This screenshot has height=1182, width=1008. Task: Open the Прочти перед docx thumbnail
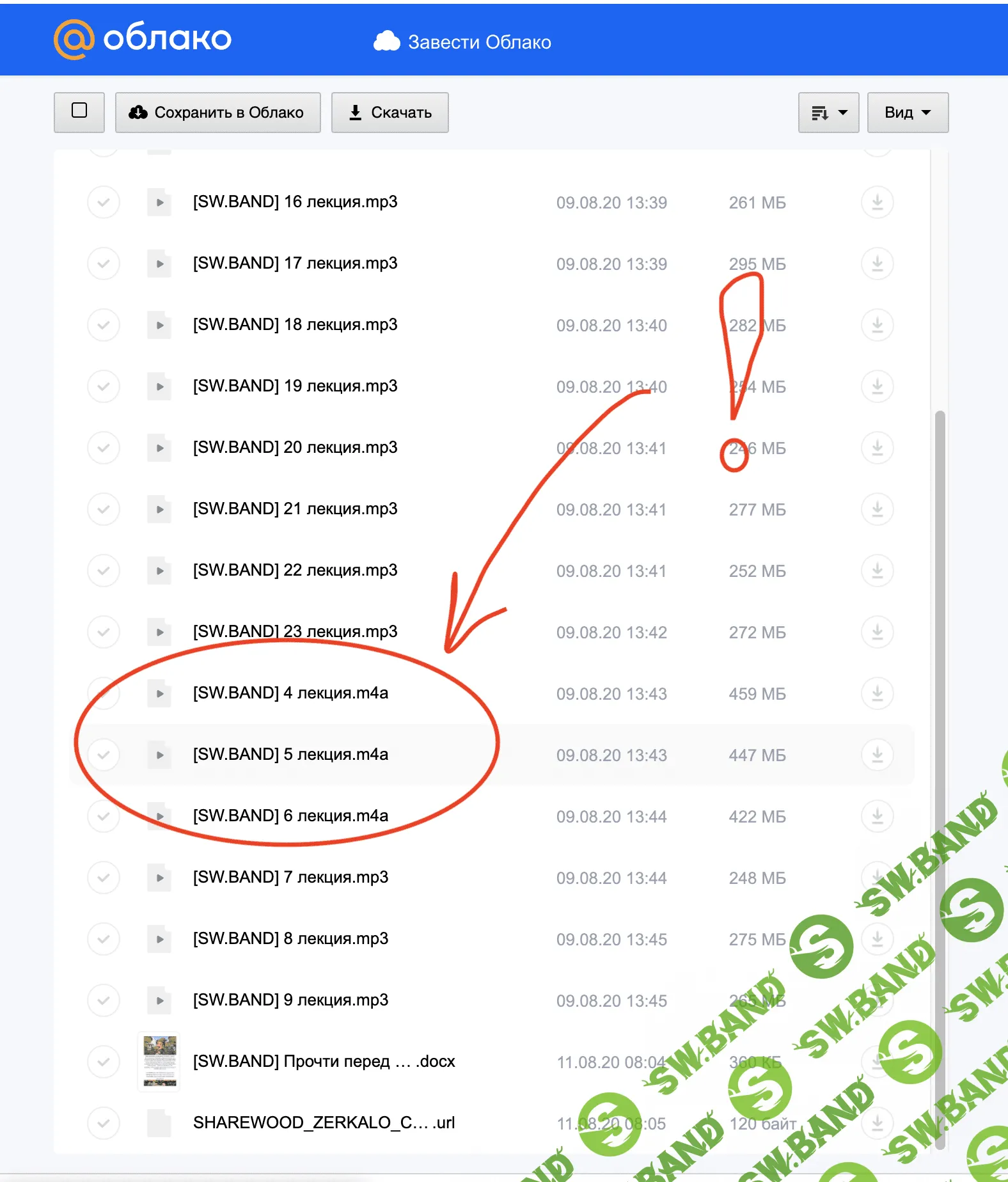pyautogui.click(x=159, y=1062)
